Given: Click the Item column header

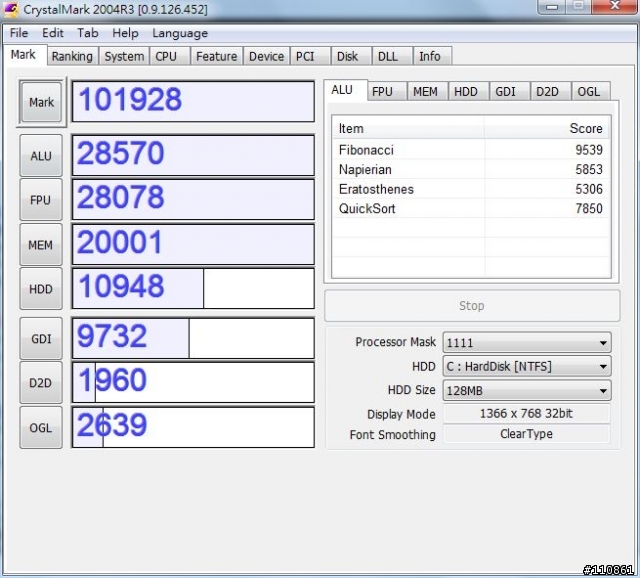Looking at the screenshot, I should (x=408, y=129).
